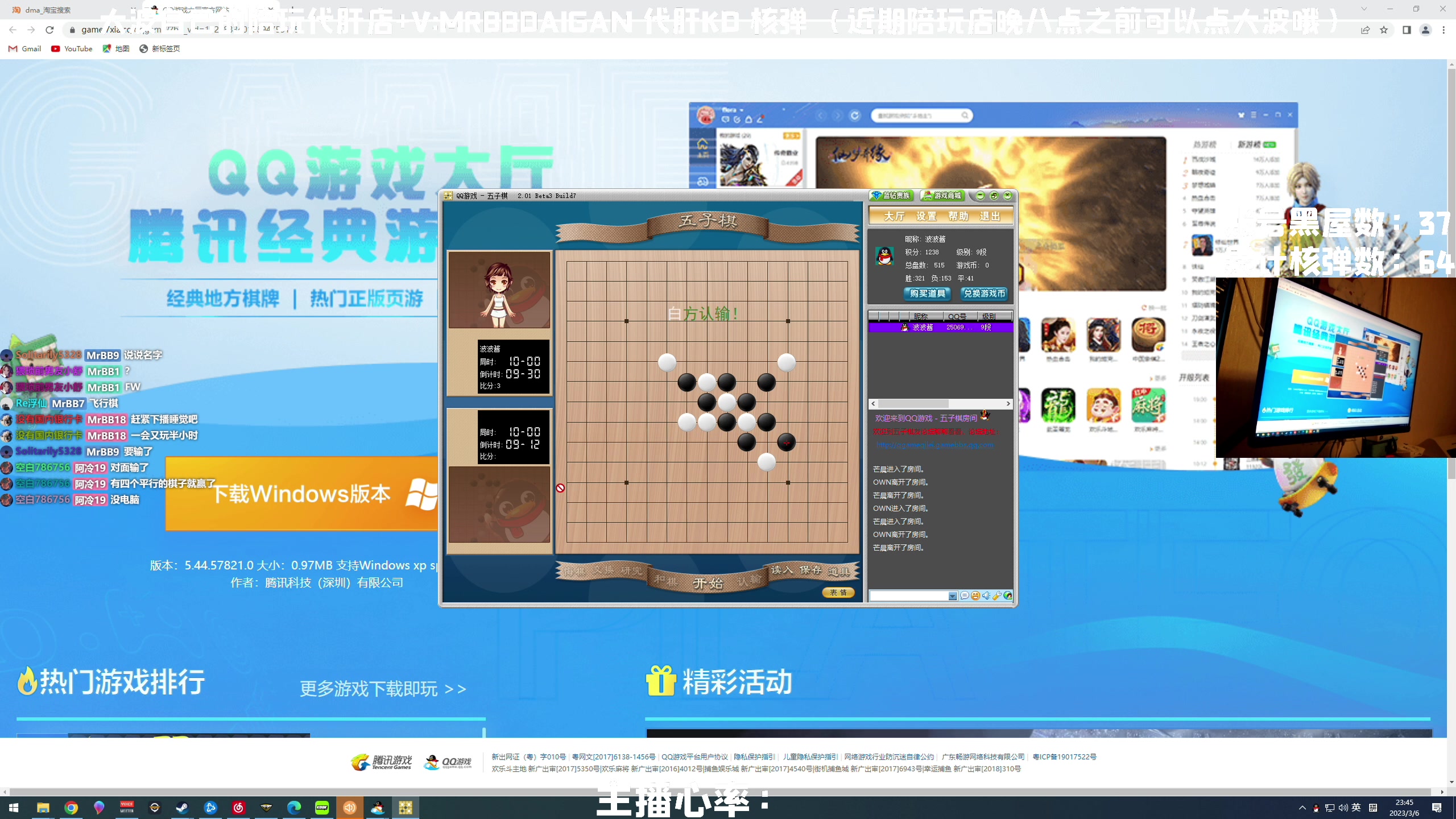Click the browser reload button
Viewport: 1456px width, 819px height.
tap(49, 30)
